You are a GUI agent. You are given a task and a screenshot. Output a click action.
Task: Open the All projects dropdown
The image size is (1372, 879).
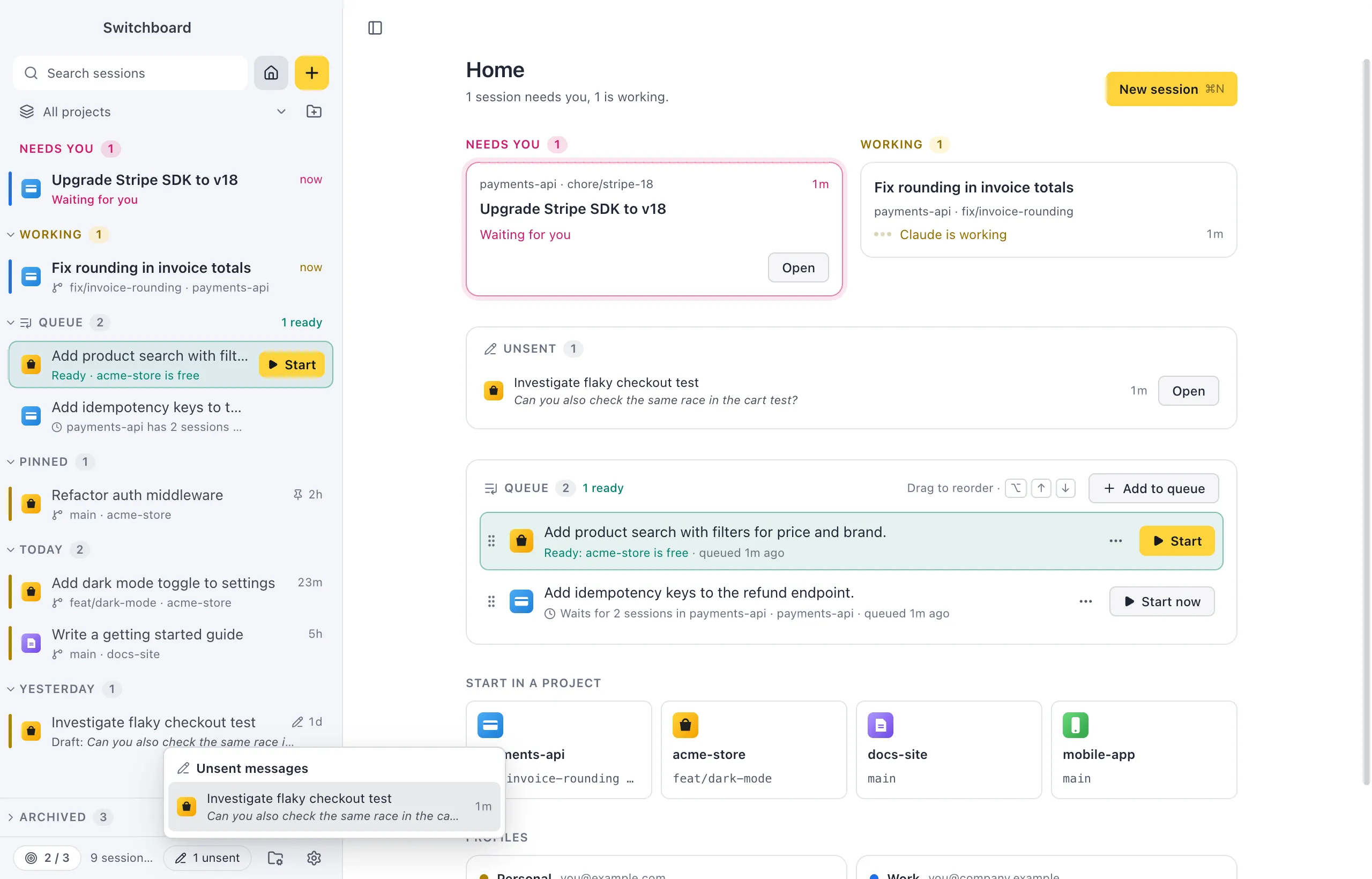point(153,111)
